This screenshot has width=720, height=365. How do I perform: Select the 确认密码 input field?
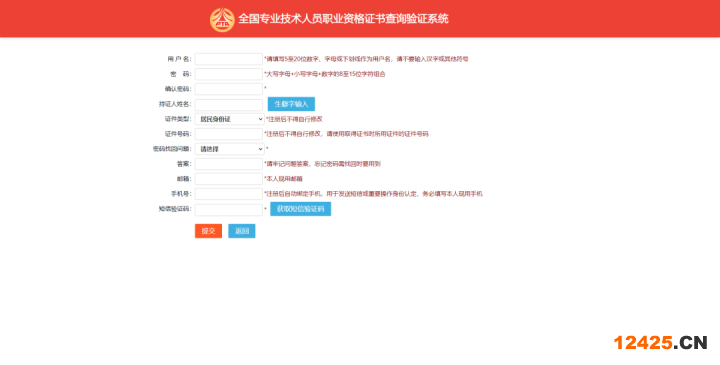pos(229,89)
